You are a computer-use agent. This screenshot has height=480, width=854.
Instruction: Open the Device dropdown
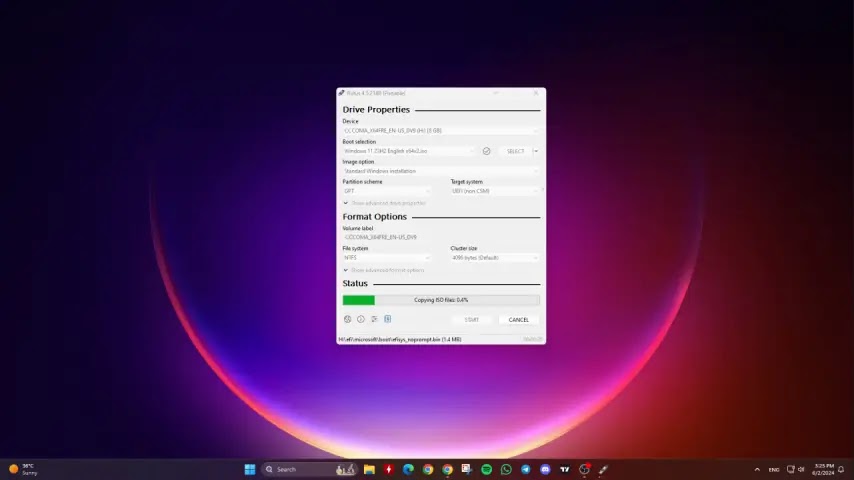pos(441,131)
